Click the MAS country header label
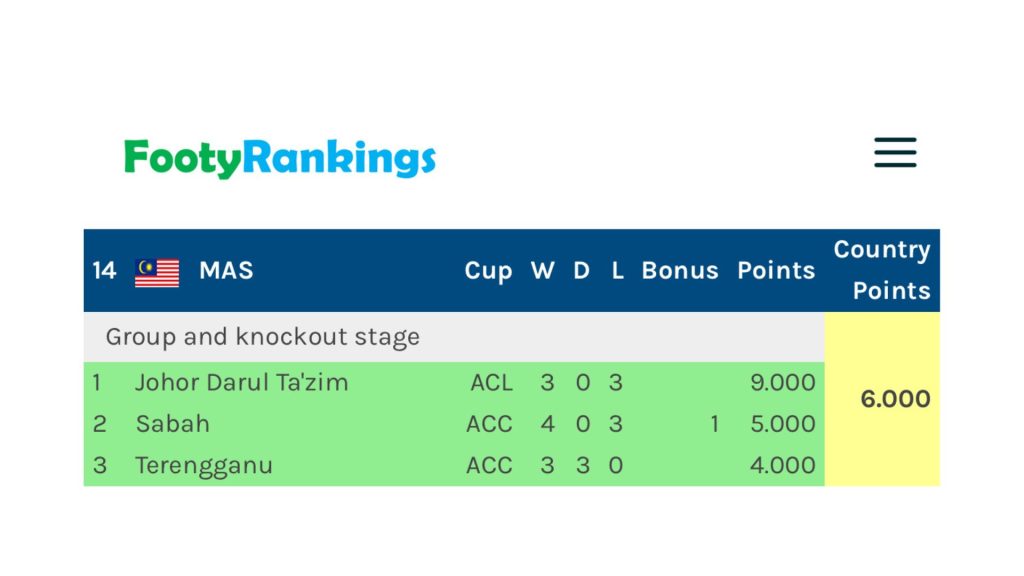The height and width of the screenshot is (576, 1024). coord(226,271)
